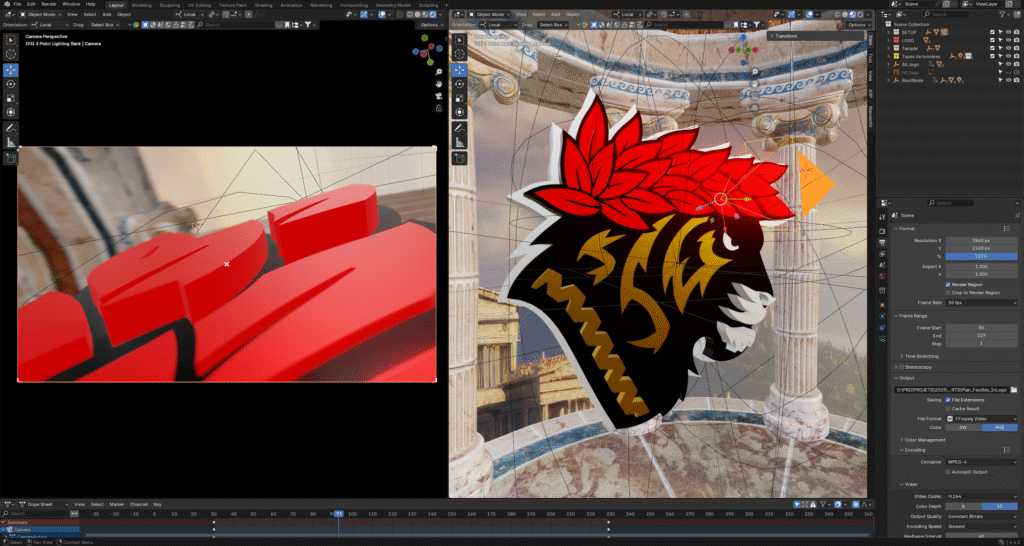This screenshot has width=1024, height=546.
Task: Toggle camera view icon in left viewport
Action: (x=439, y=95)
